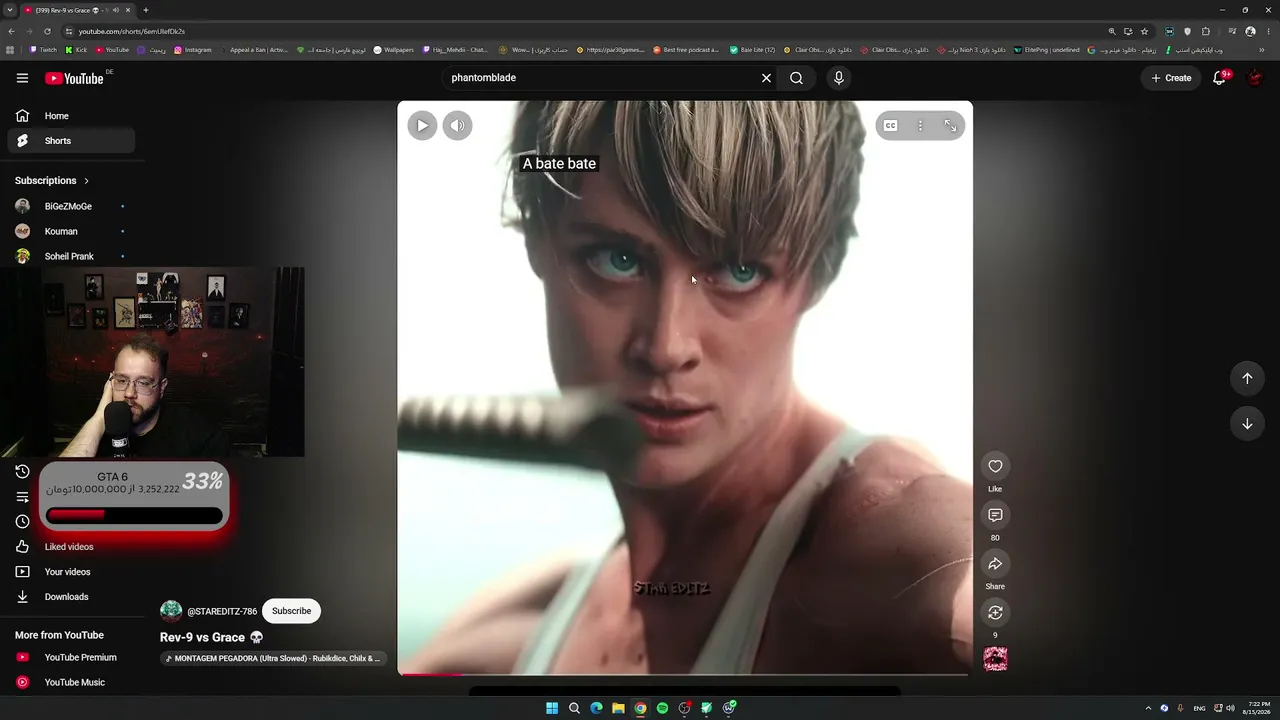Clear the search box with the X
1280x720 pixels.
[x=766, y=78]
